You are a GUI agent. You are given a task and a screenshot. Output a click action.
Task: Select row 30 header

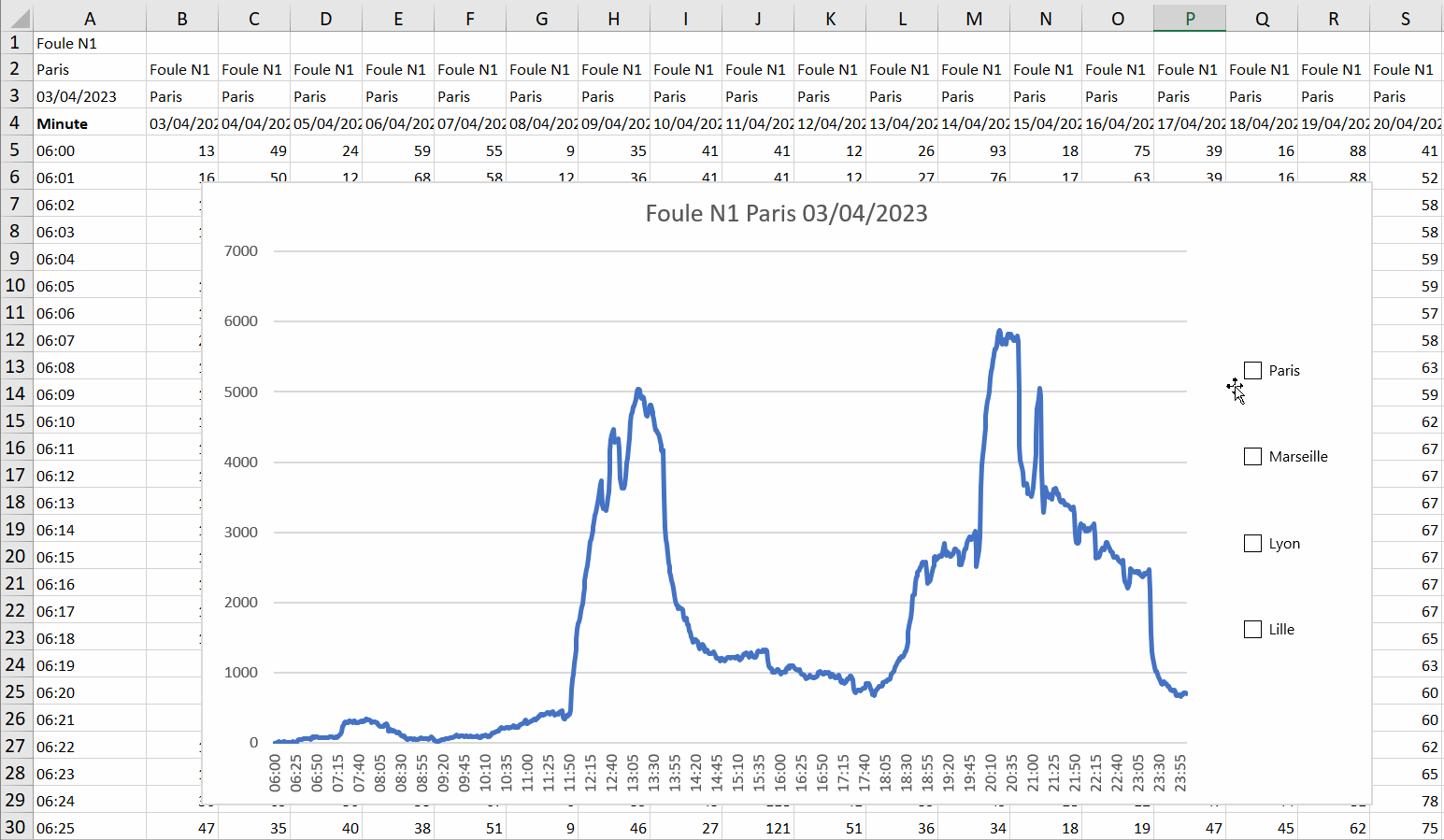16,828
